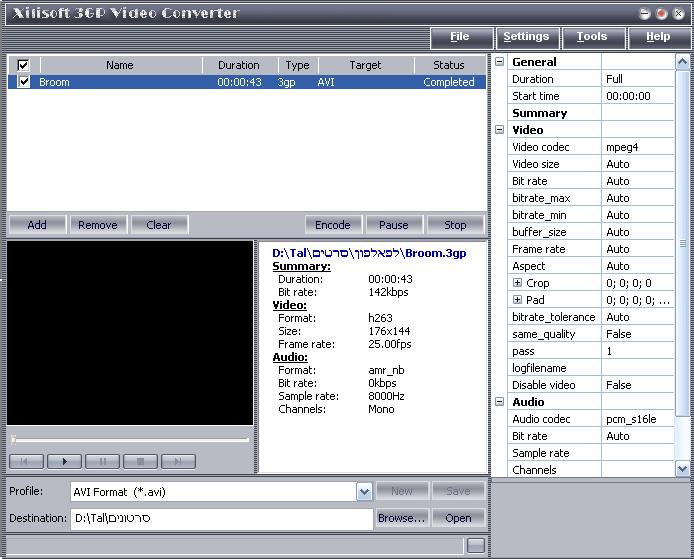Skip to the next frame in preview
This screenshot has width=694, height=559.
click(x=178, y=461)
